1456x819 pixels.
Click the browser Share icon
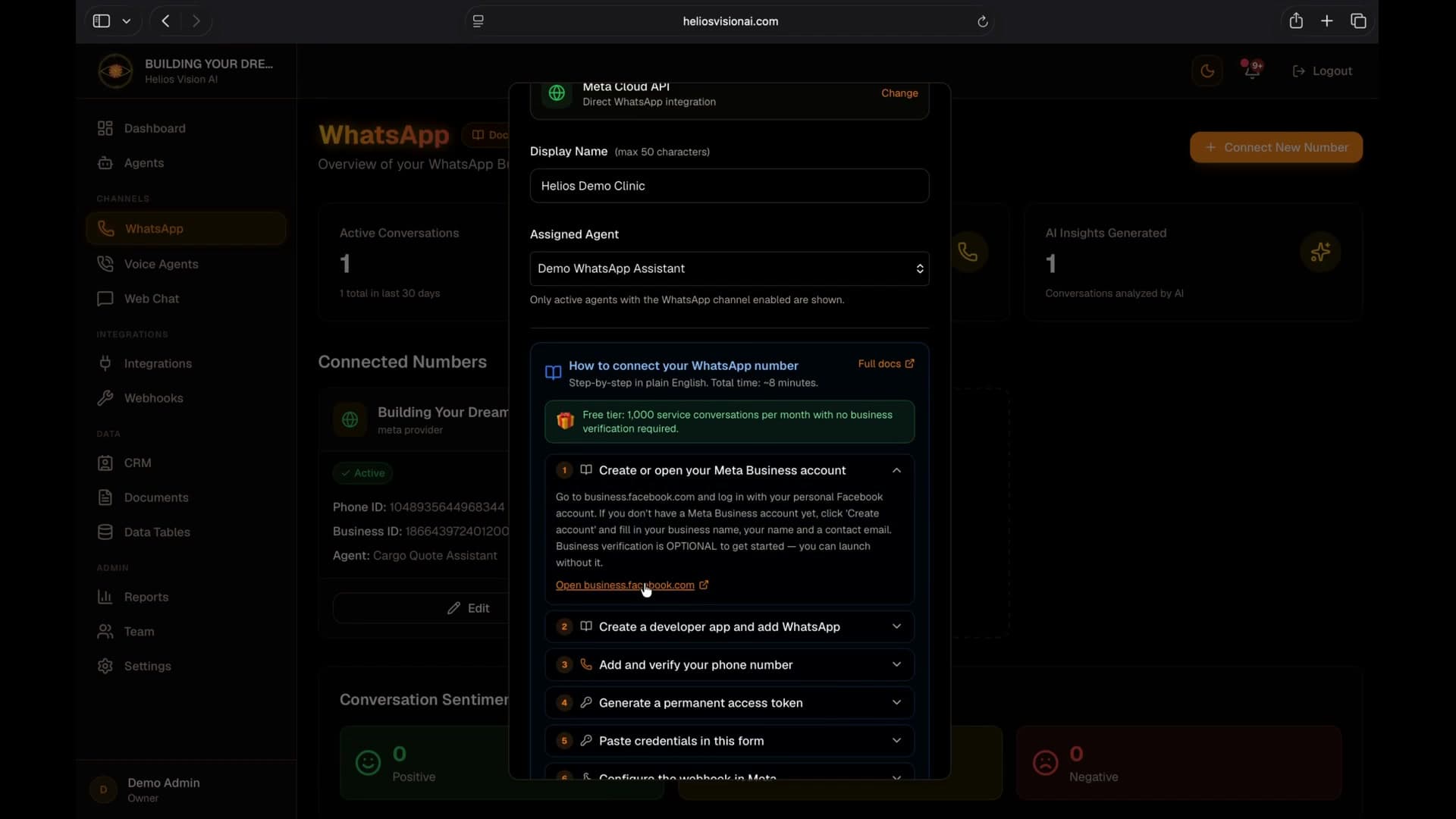(x=1296, y=21)
